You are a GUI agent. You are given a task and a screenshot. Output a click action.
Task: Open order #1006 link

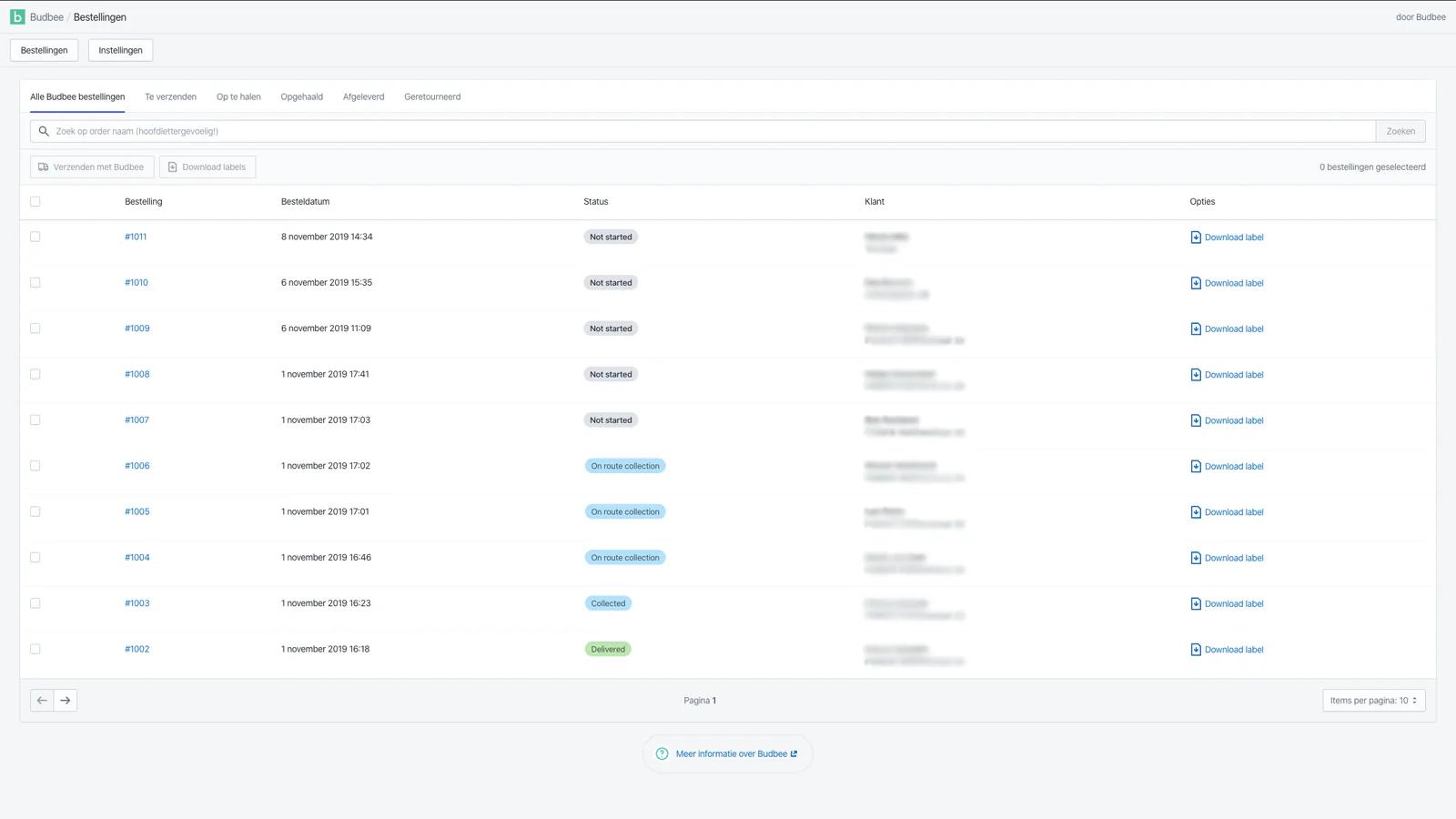click(x=137, y=466)
